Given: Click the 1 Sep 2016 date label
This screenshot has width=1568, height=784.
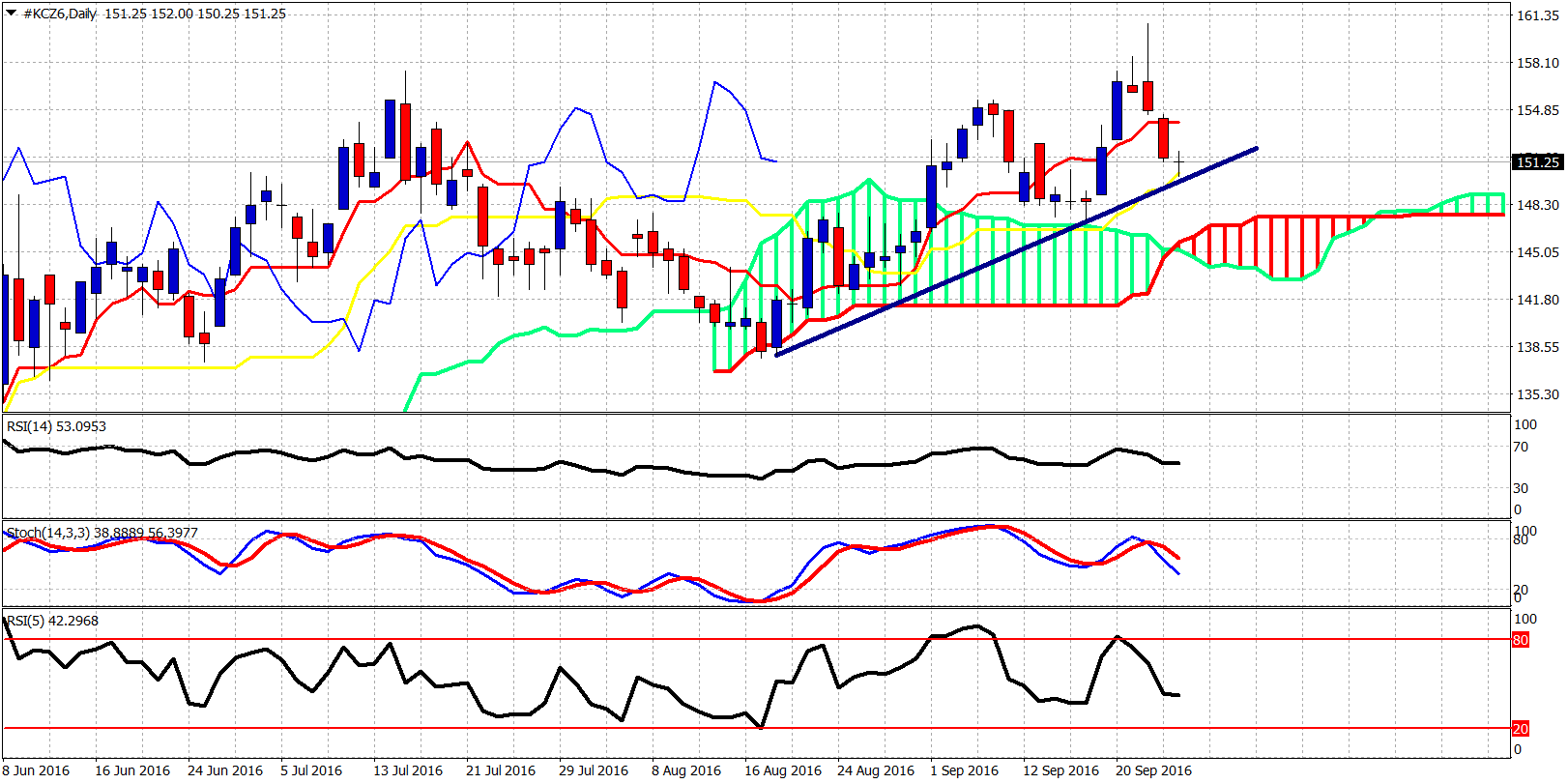Looking at the screenshot, I should tap(965, 770).
